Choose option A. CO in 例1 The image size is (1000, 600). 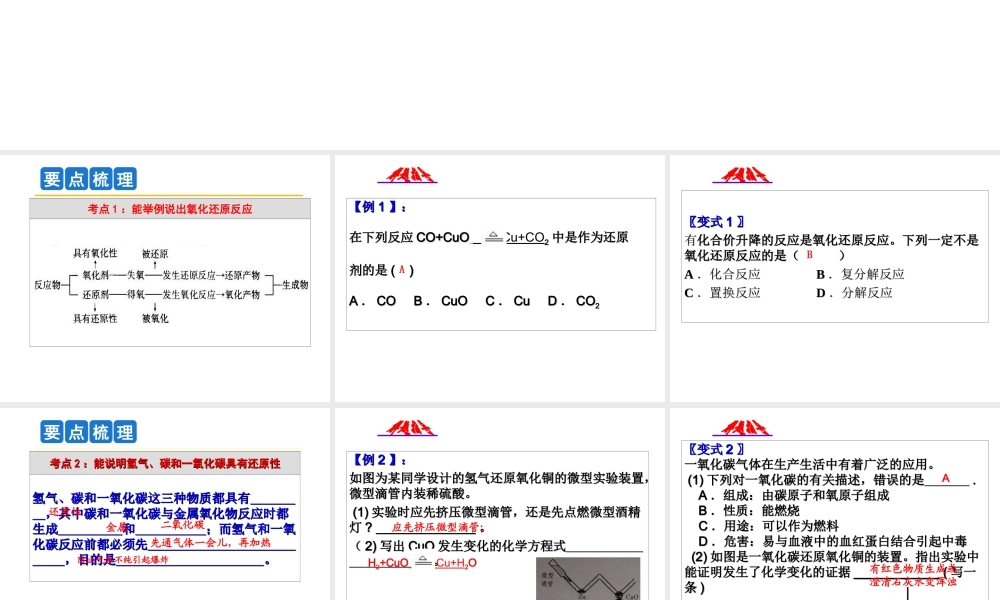(372, 301)
